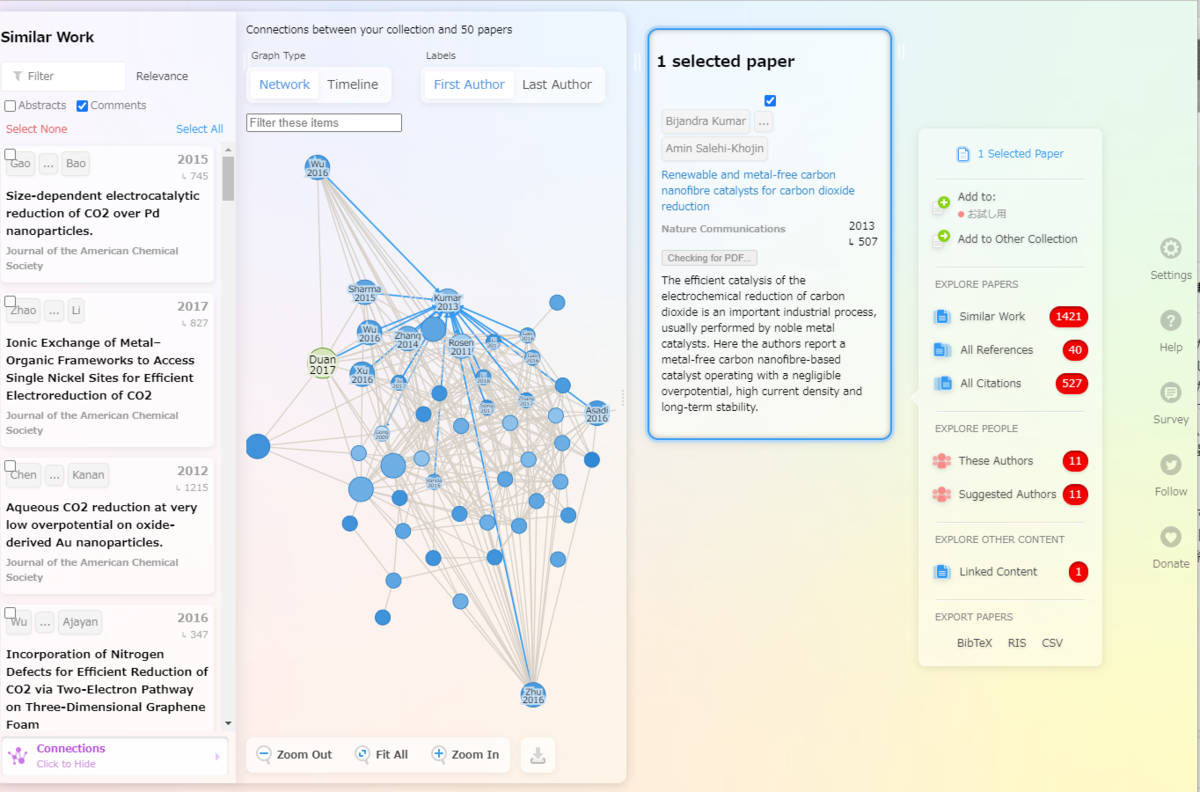Select the Sharma 2015 node
Image resolution: width=1200 pixels, height=792 pixels.
[x=365, y=293]
